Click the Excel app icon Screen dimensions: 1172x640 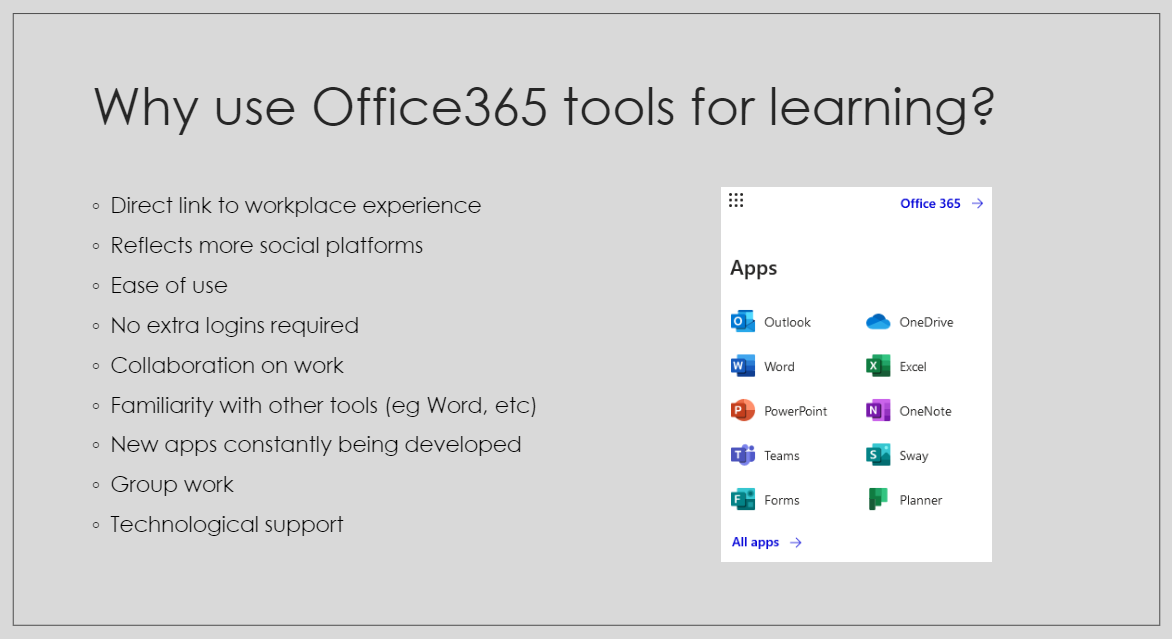(x=878, y=366)
